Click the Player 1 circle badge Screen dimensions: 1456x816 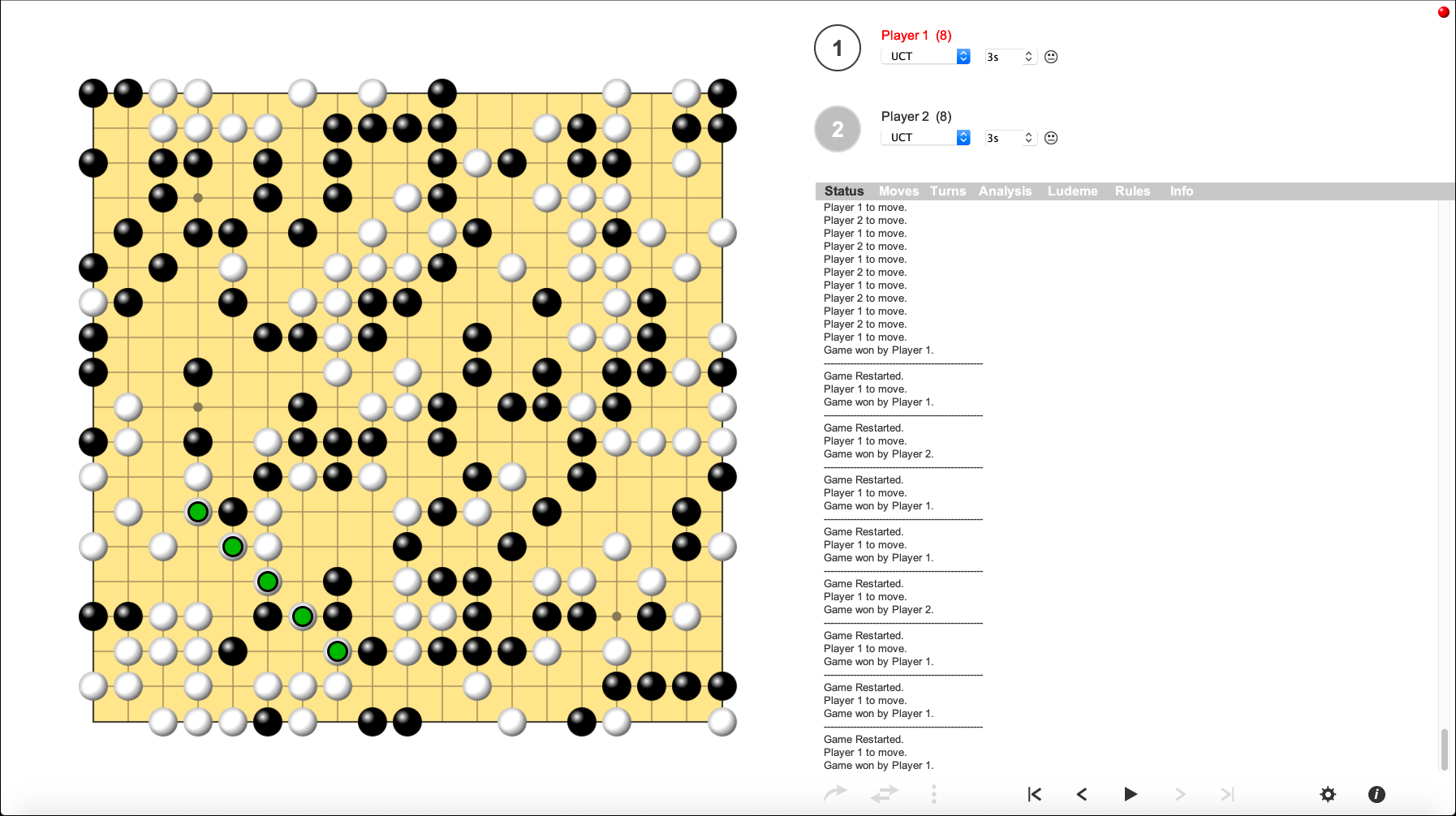837,48
